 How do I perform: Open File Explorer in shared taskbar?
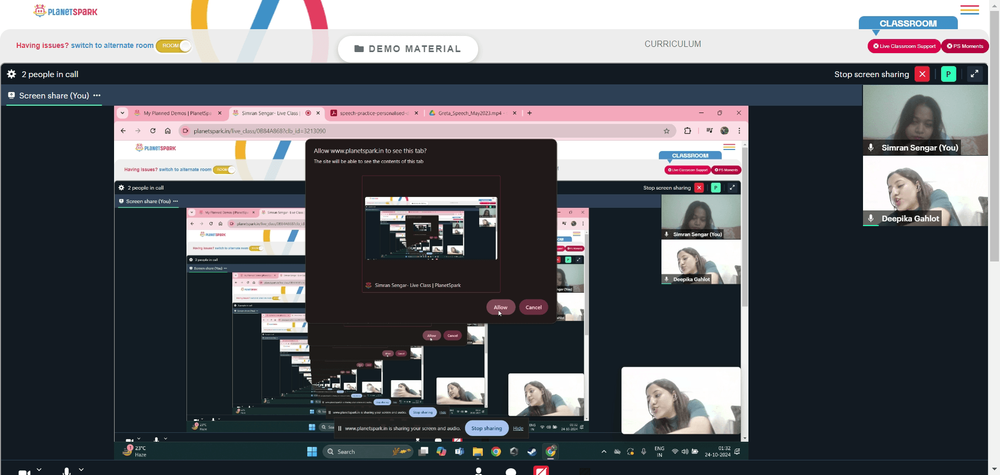[x=478, y=451]
